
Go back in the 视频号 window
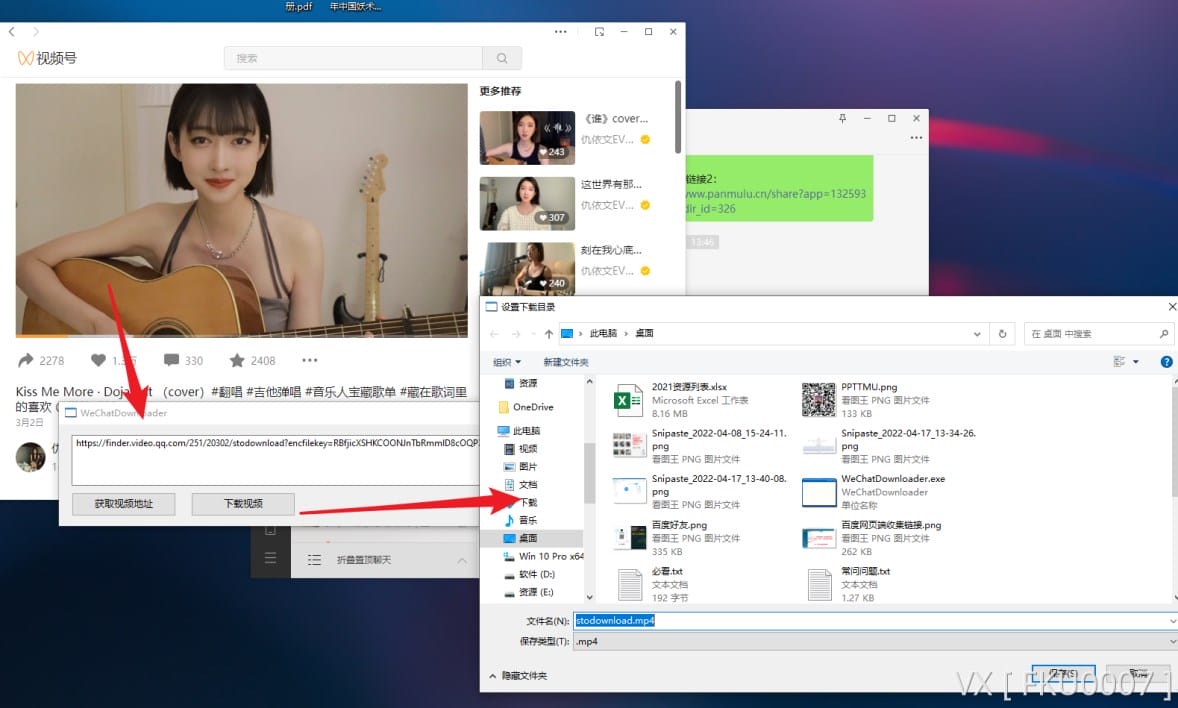11,32
